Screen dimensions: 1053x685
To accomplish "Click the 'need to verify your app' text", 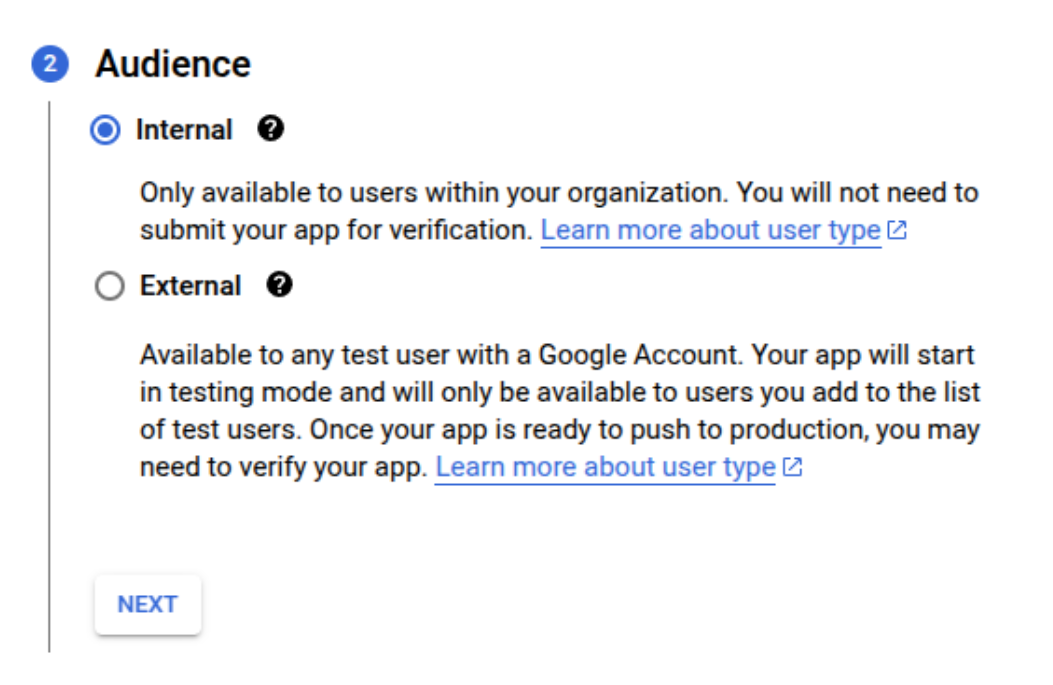I will (283, 467).
